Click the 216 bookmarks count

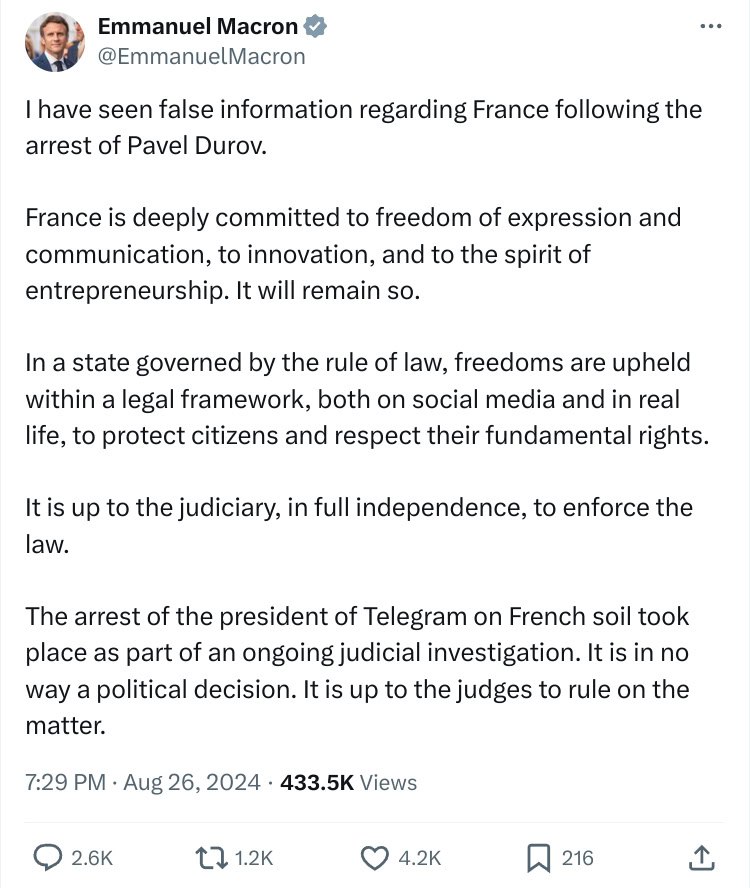tap(577, 858)
